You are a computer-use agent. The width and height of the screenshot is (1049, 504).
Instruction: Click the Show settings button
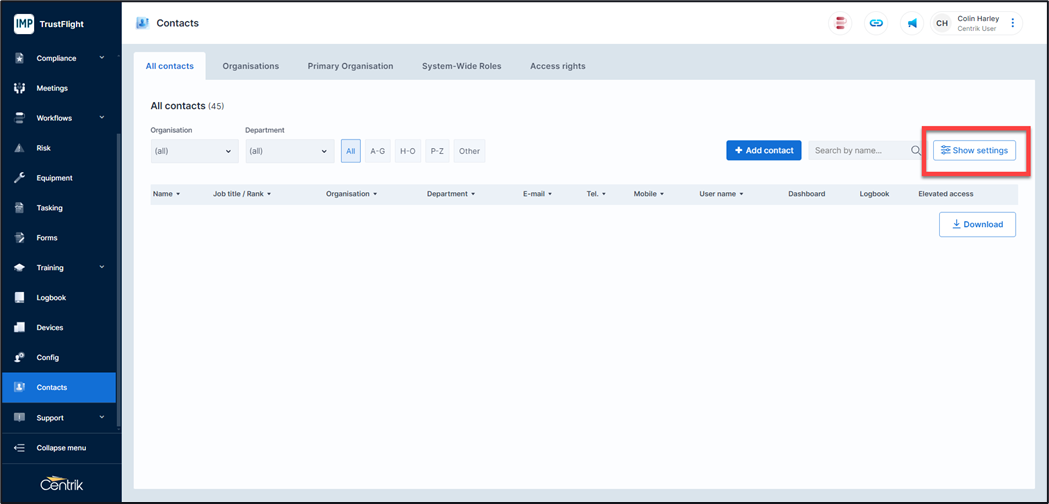click(x=974, y=150)
